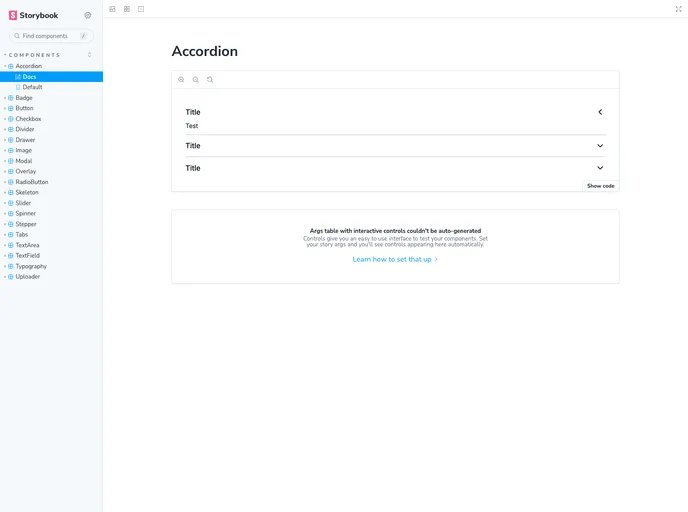688x512 pixels.
Task: Click the zoom out icon in preview toolbar
Action: point(195,80)
